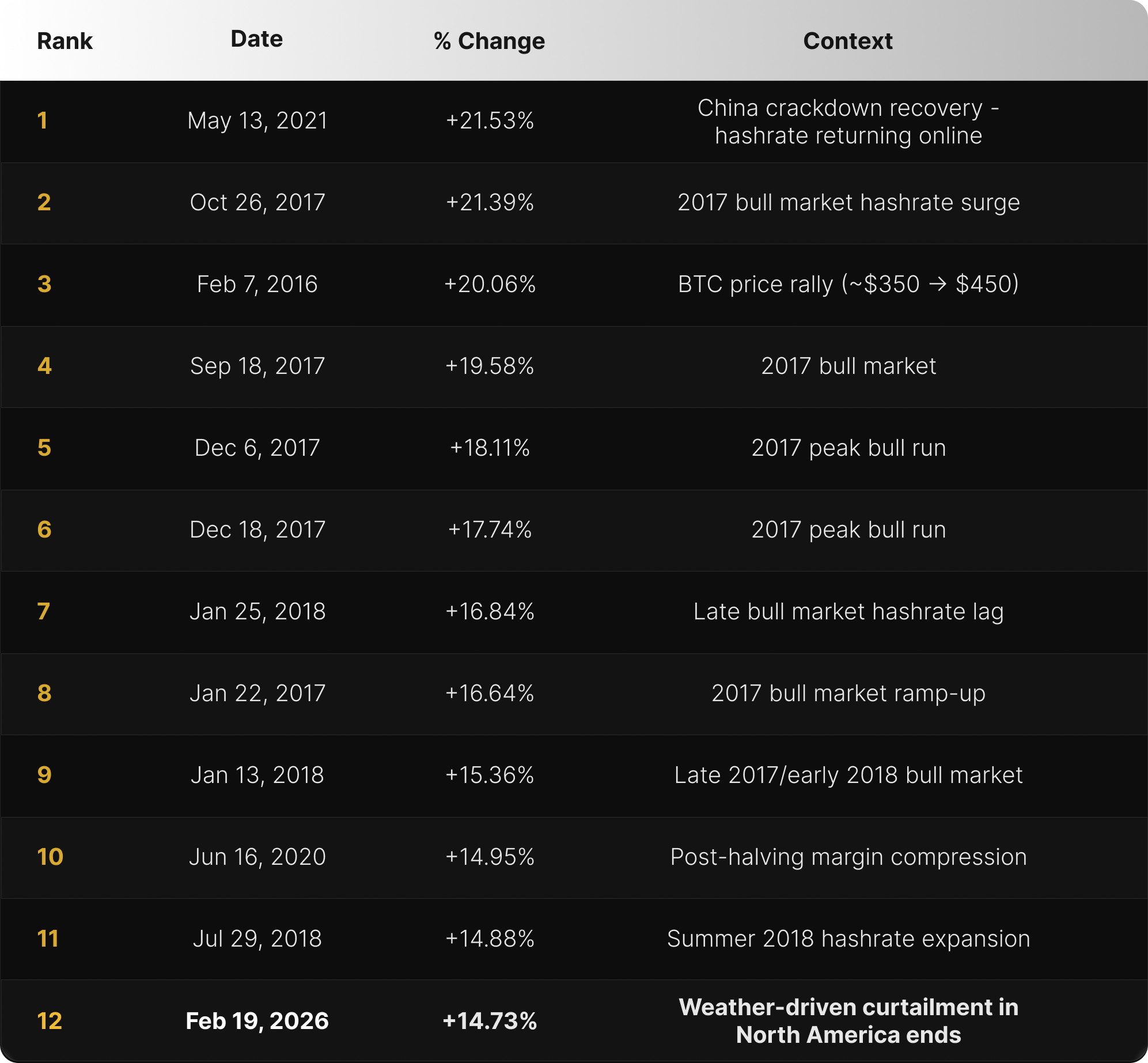Click the Weather-driven curtailment context text

pyautogui.click(x=848, y=1021)
